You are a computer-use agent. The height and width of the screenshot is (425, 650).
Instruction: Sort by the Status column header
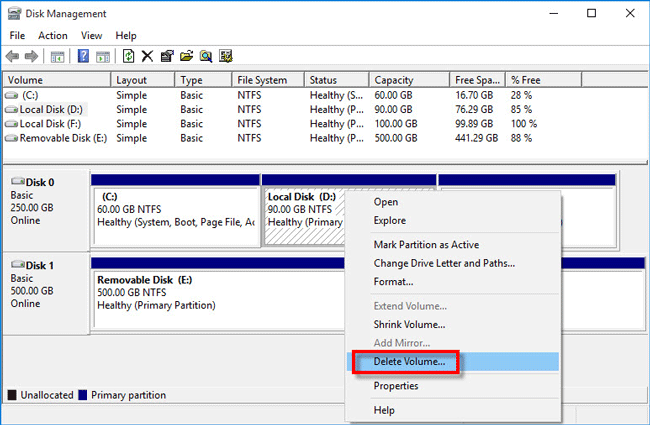click(x=337, y=80)
